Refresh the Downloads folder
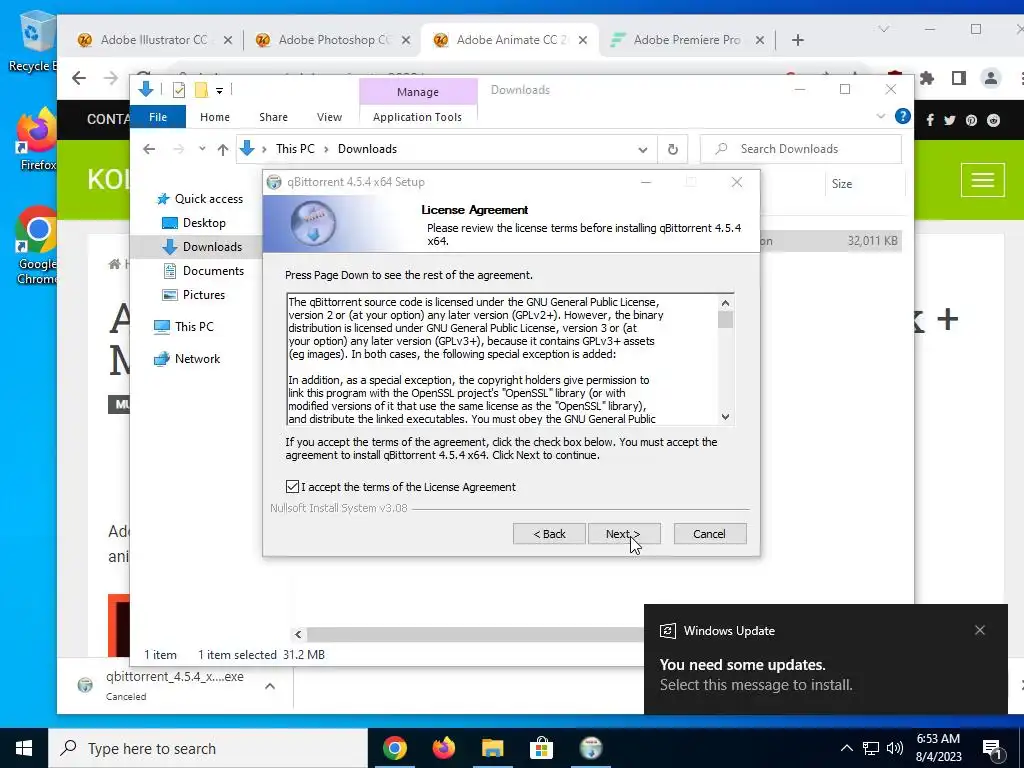The width and height of the screenshot is (1024, 768). click(x=673, y=150)
